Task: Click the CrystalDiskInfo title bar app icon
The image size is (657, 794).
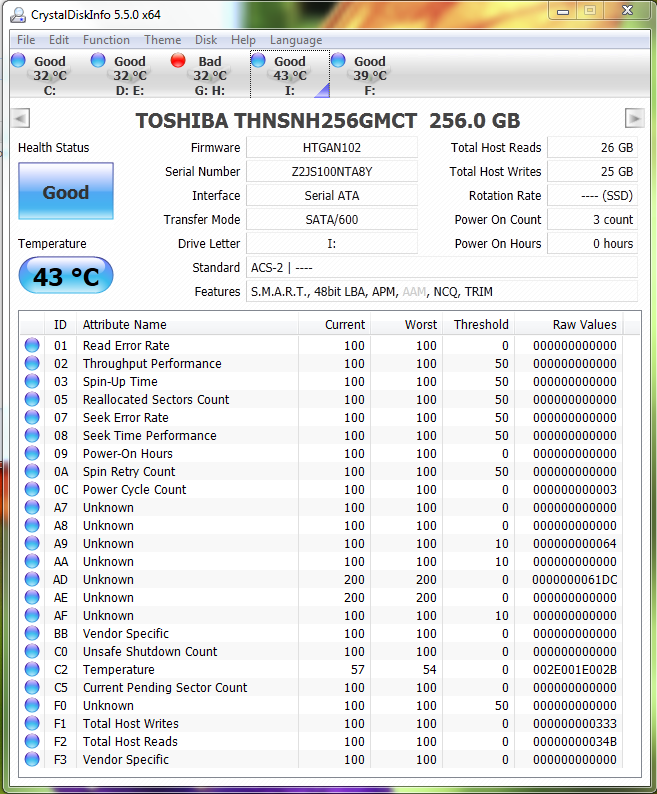Action: 17,14
